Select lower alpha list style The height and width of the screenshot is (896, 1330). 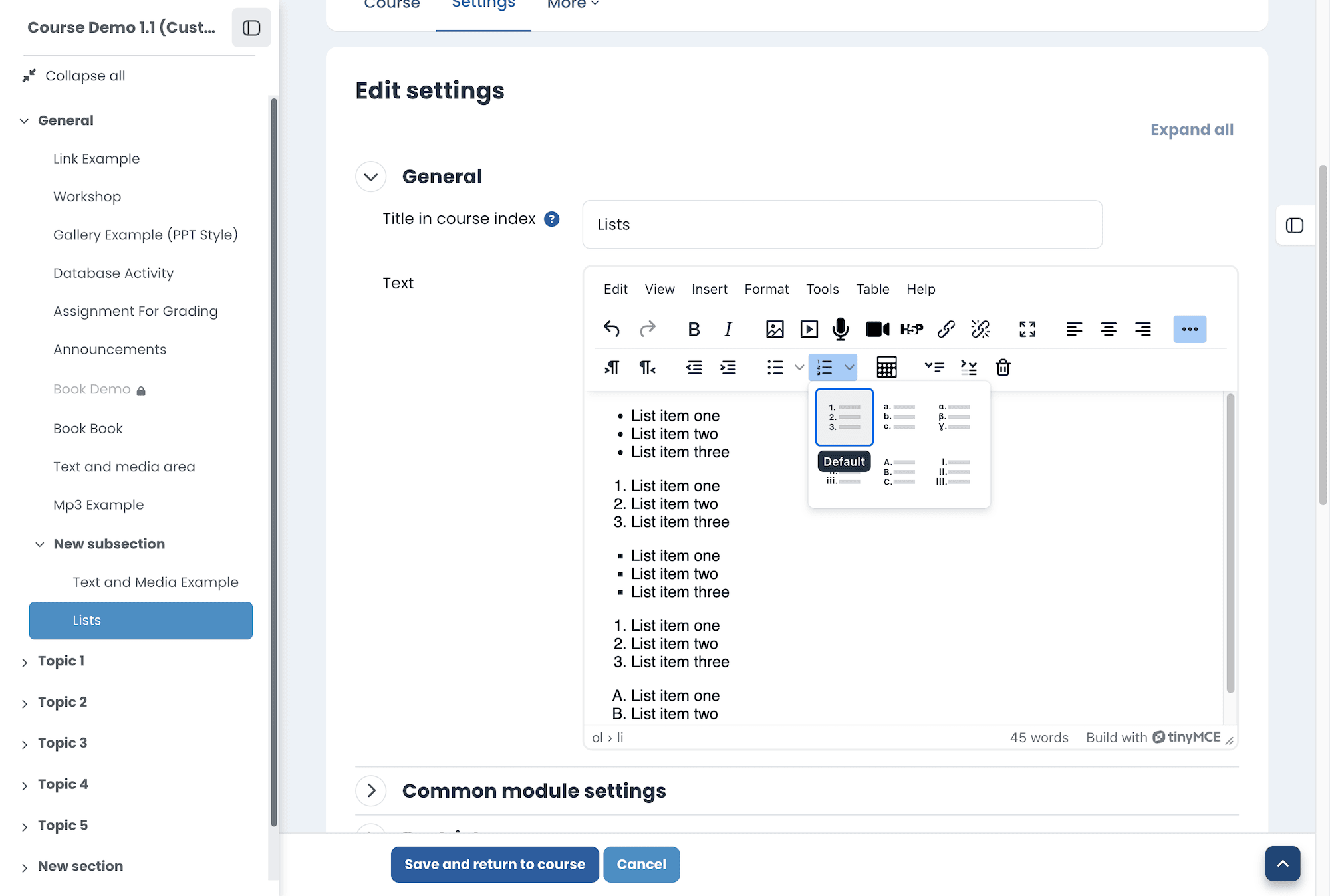pyautogui.click(x=899, y=417)
